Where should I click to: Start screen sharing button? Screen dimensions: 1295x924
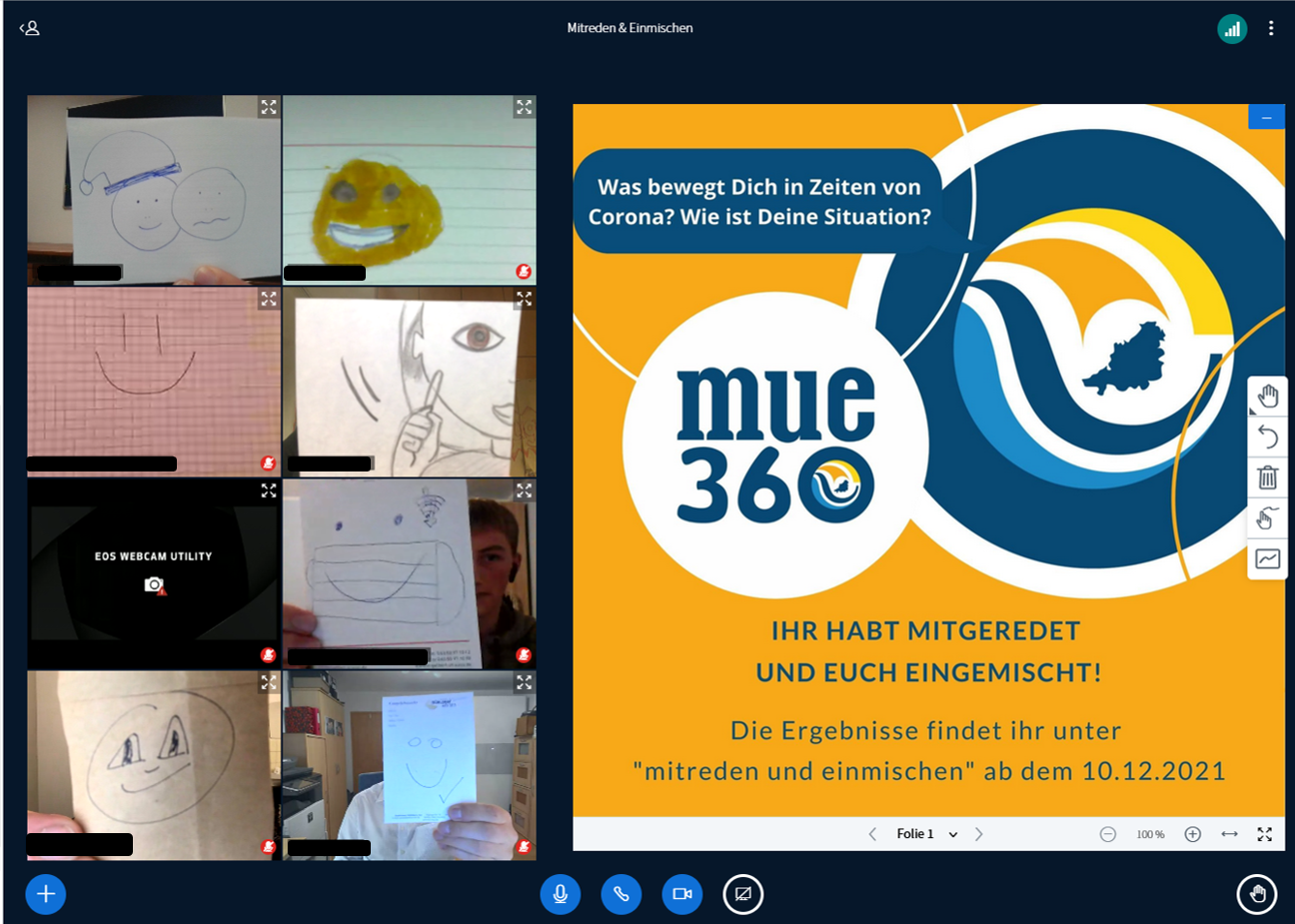(743, 894)
